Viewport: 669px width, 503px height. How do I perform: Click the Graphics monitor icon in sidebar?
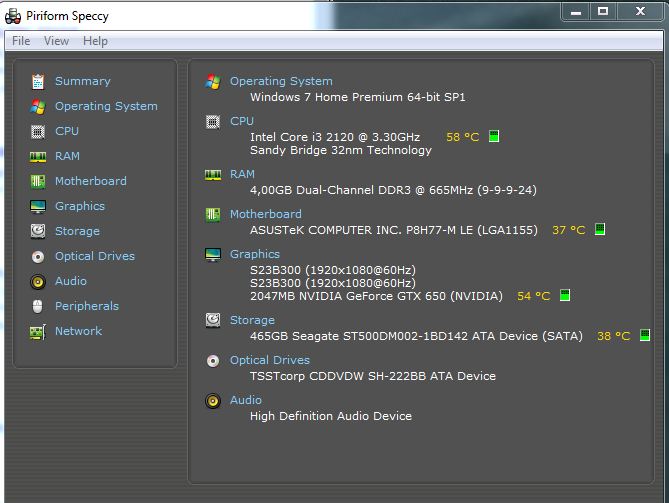coord(38,206)
